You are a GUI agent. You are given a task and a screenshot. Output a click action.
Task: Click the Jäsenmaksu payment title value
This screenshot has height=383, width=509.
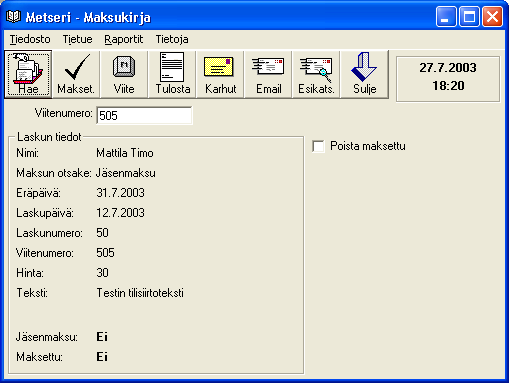[126, 173]
